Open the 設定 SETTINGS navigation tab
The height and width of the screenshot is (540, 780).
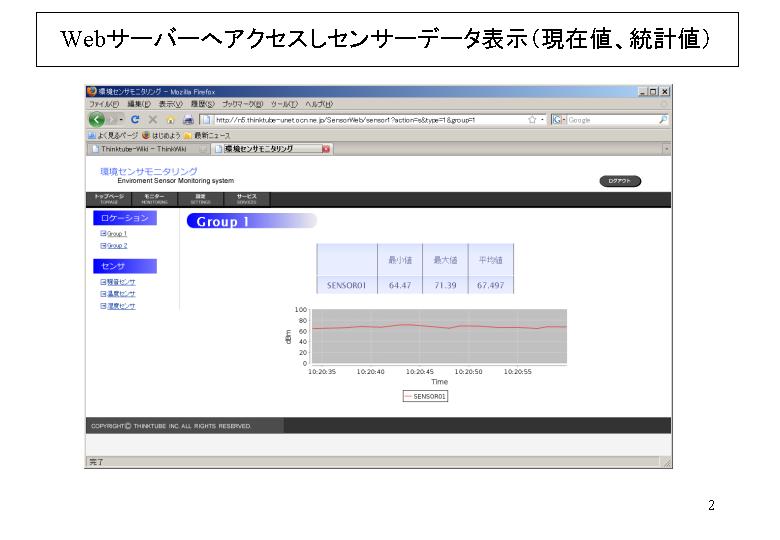[200, 198]
